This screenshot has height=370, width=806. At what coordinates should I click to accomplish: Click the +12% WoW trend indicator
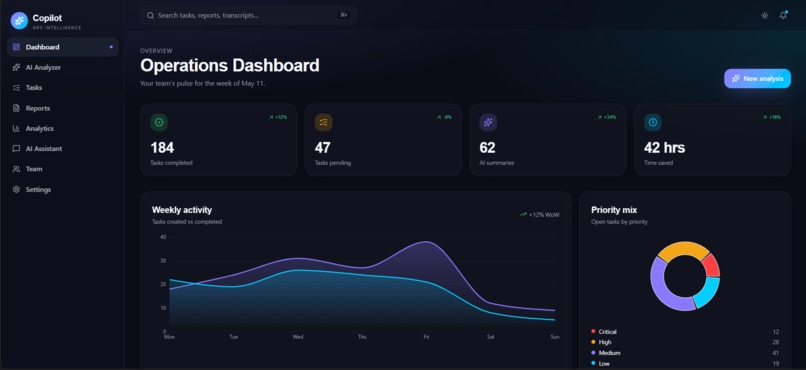pos(540,214)
